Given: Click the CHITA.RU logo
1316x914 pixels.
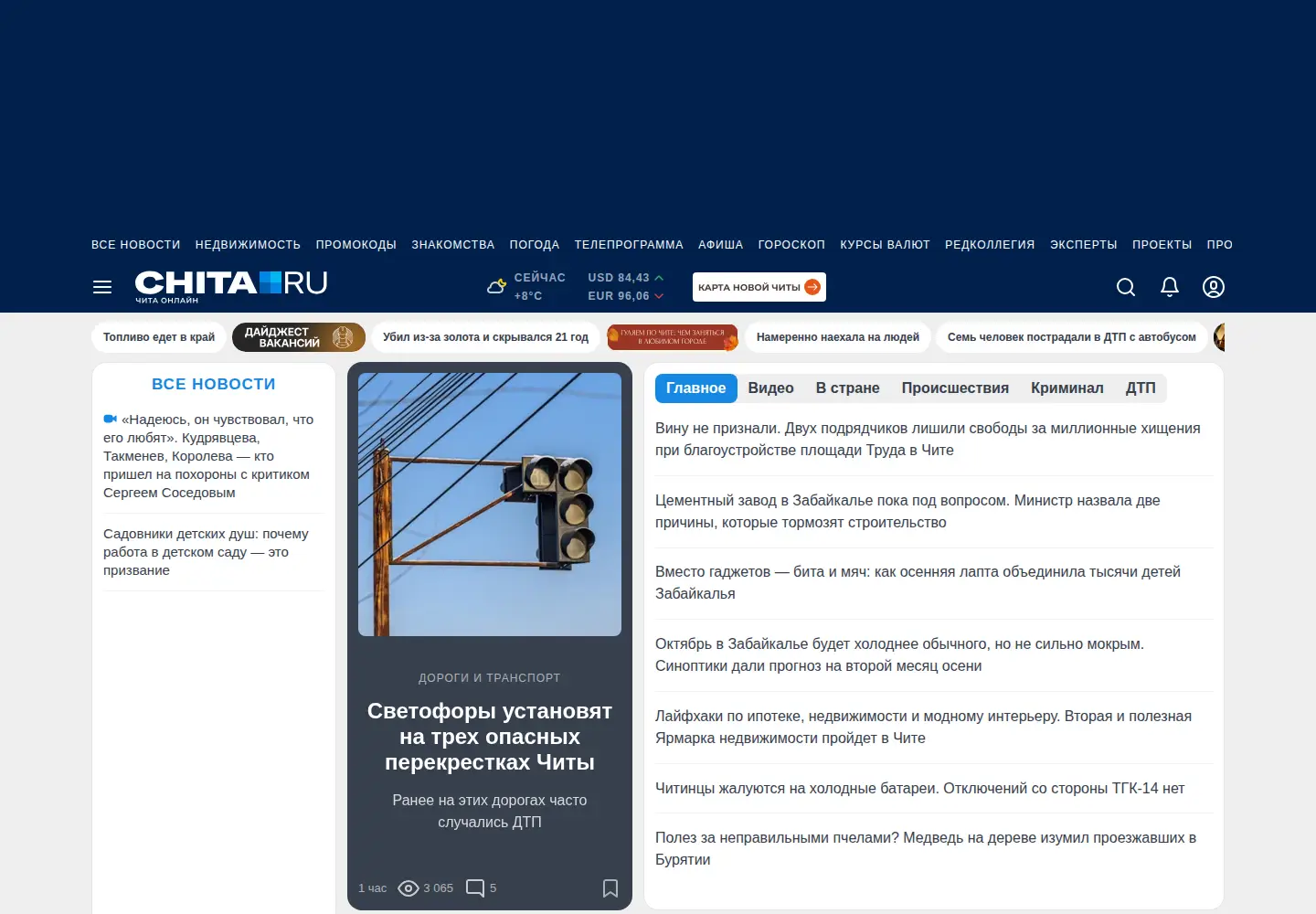Looking at the screenshot, I should click(231, 286).
